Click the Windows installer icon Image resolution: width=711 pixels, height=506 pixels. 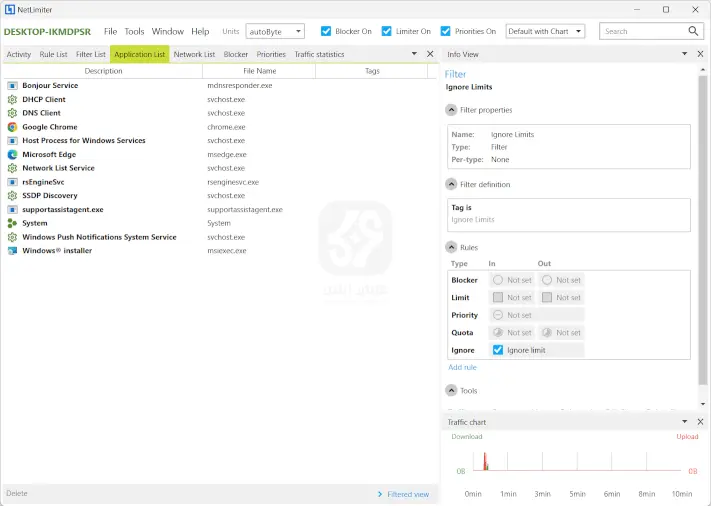click(x=12, y=251)
